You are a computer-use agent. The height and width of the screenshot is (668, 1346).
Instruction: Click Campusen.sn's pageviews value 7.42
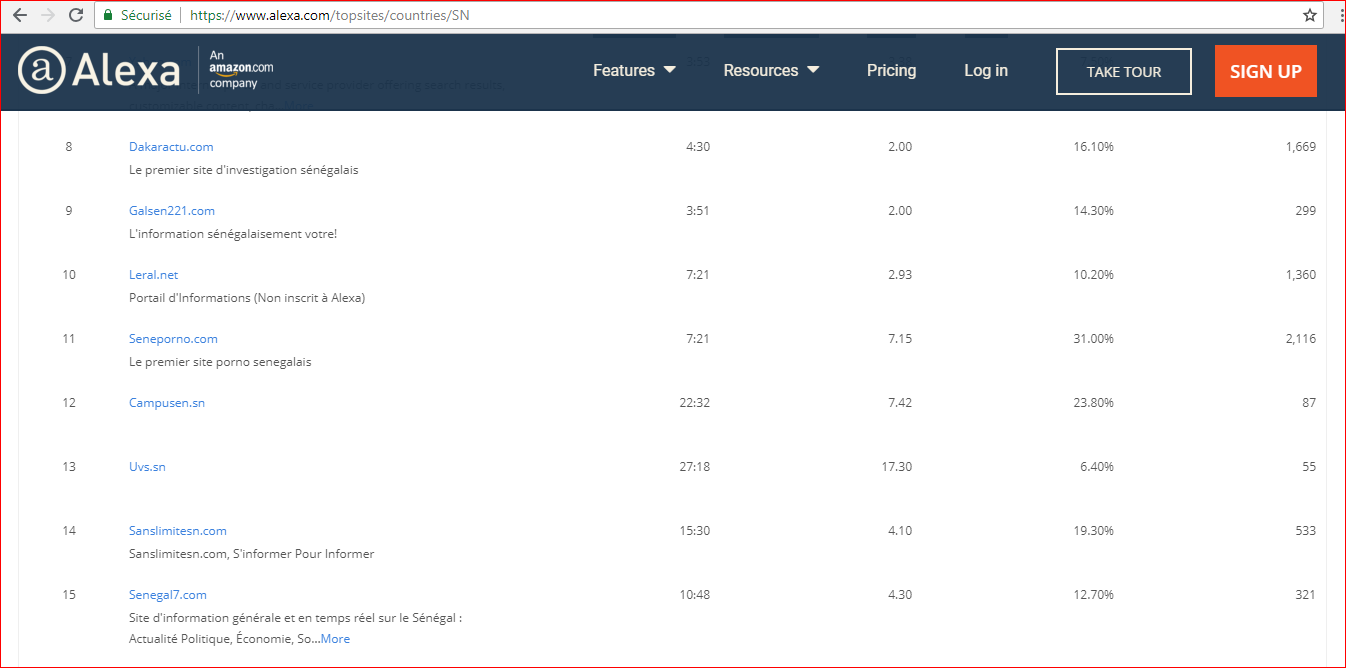click(x=900, y=403)
